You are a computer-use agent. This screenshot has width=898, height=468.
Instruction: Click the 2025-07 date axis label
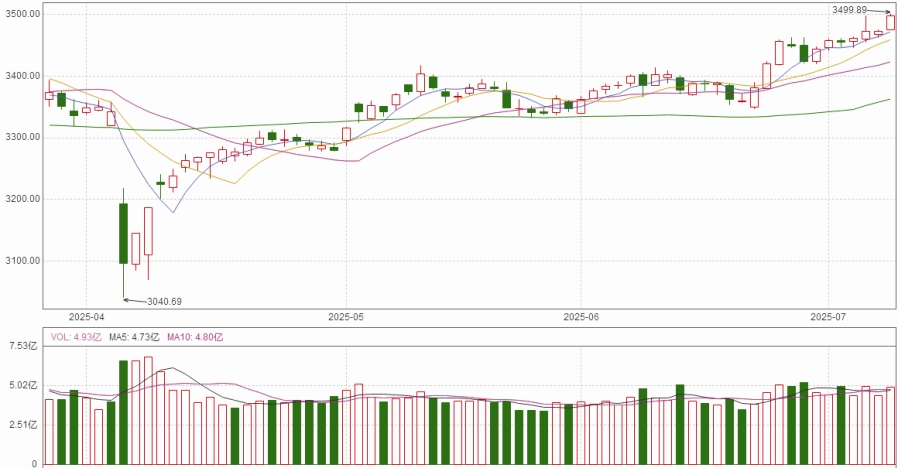[828, 316]
